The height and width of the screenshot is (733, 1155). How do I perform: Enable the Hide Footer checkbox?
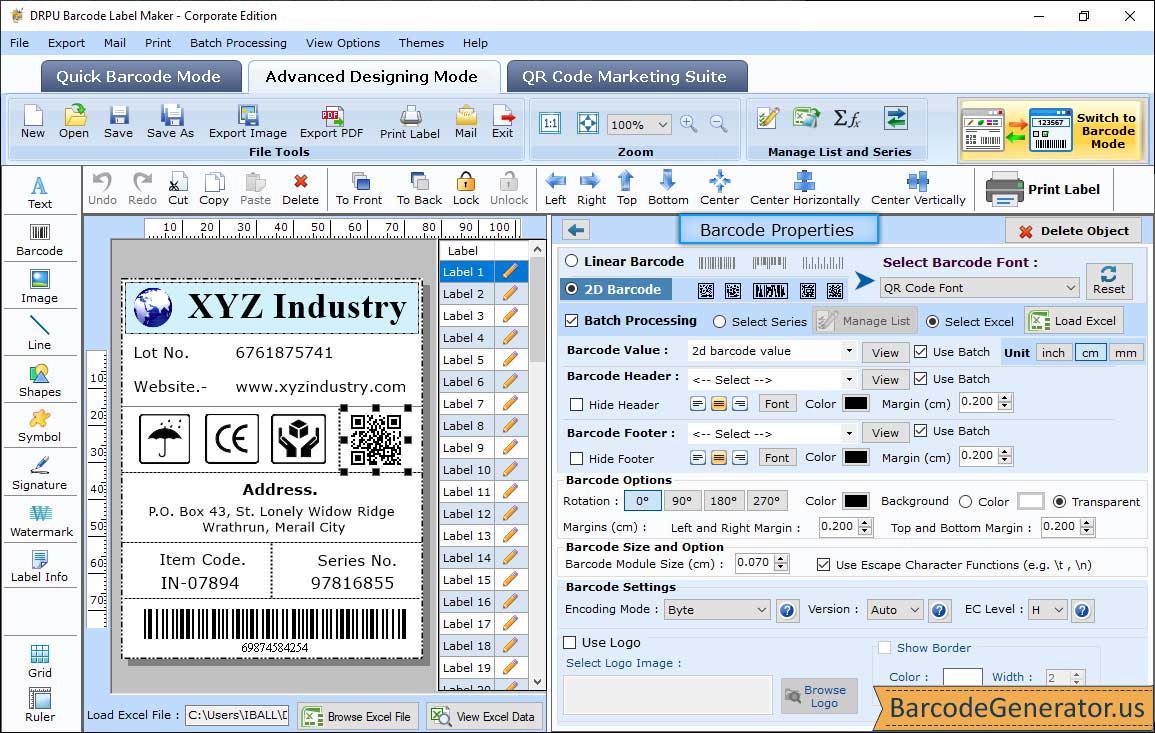click(x=577, y=458)
